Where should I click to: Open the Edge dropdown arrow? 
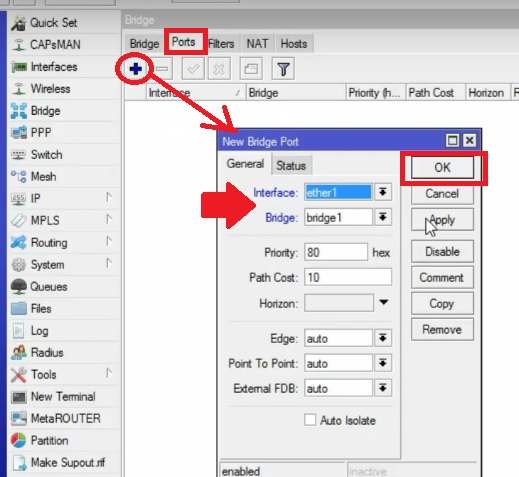pos(383,338)
